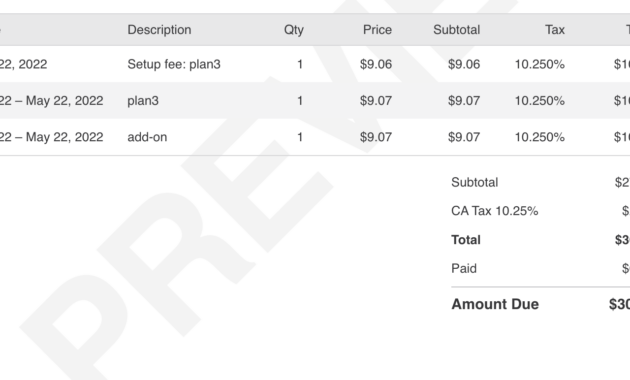630x380 pixels.
Task: Click the $9.06 price in setup fee row
Action: [376, 64]
